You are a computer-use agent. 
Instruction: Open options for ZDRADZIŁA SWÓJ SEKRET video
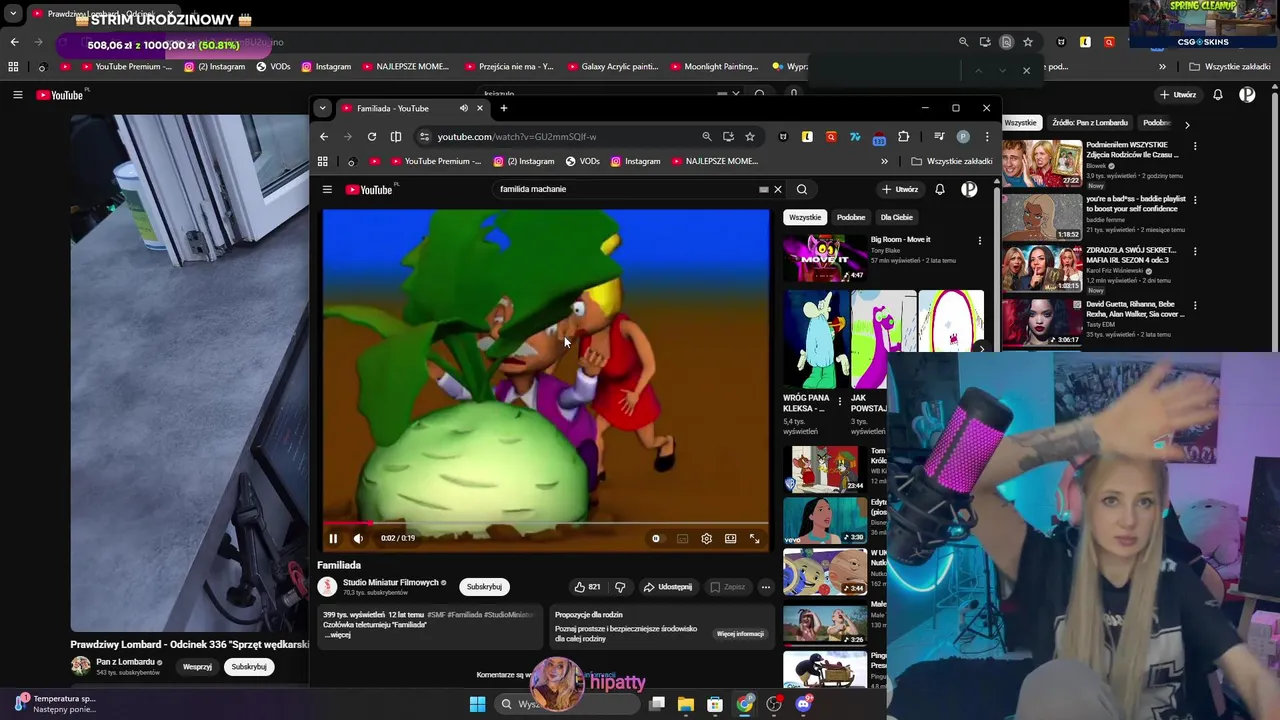click(x=1194, y=251)
